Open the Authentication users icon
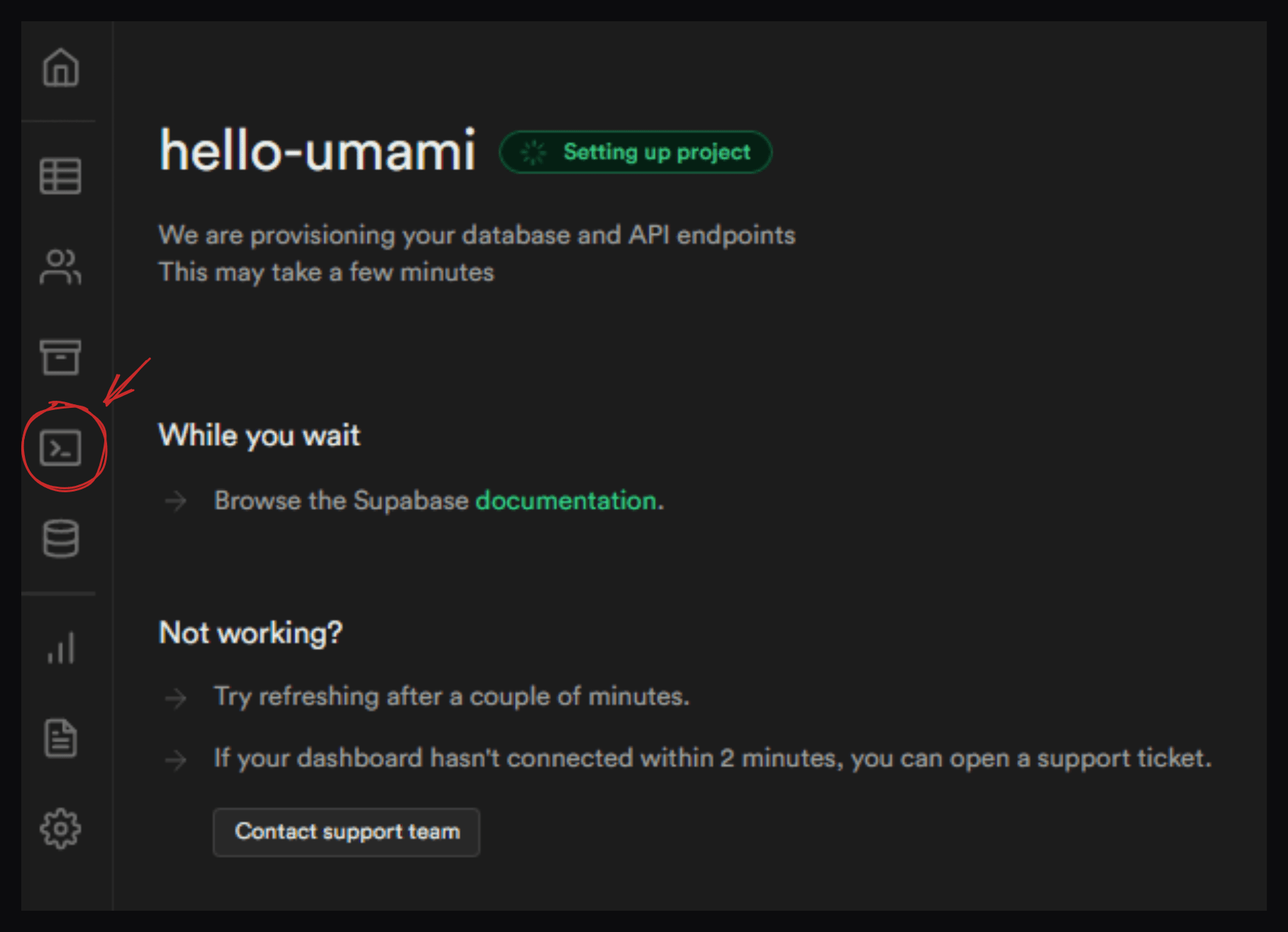Viewport: 1288px width, 932px height. pyautogui.click(x=60, y=267)
